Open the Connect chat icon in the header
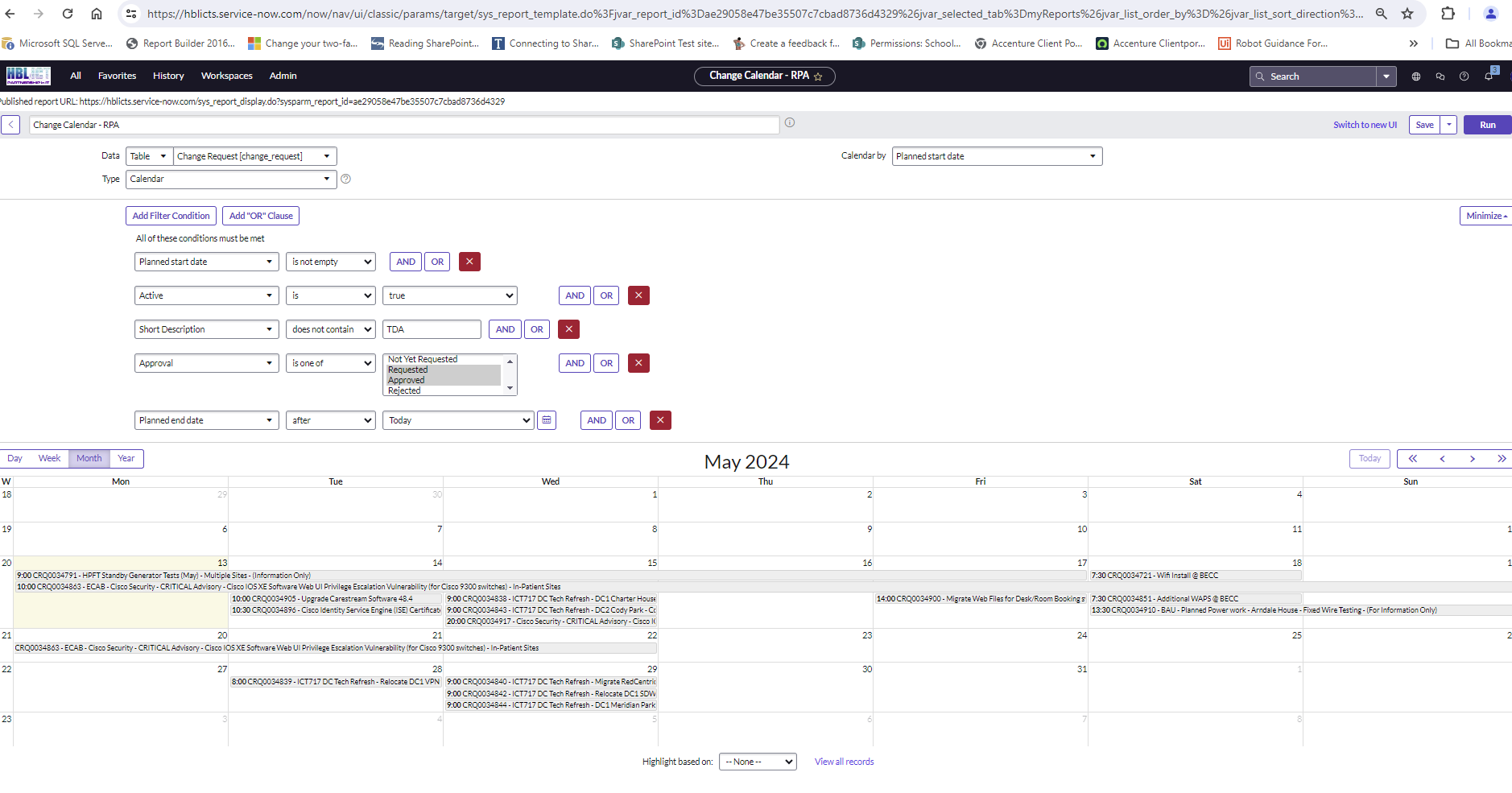Screen dimensions: 1512x793 [x=1440, y=76]
